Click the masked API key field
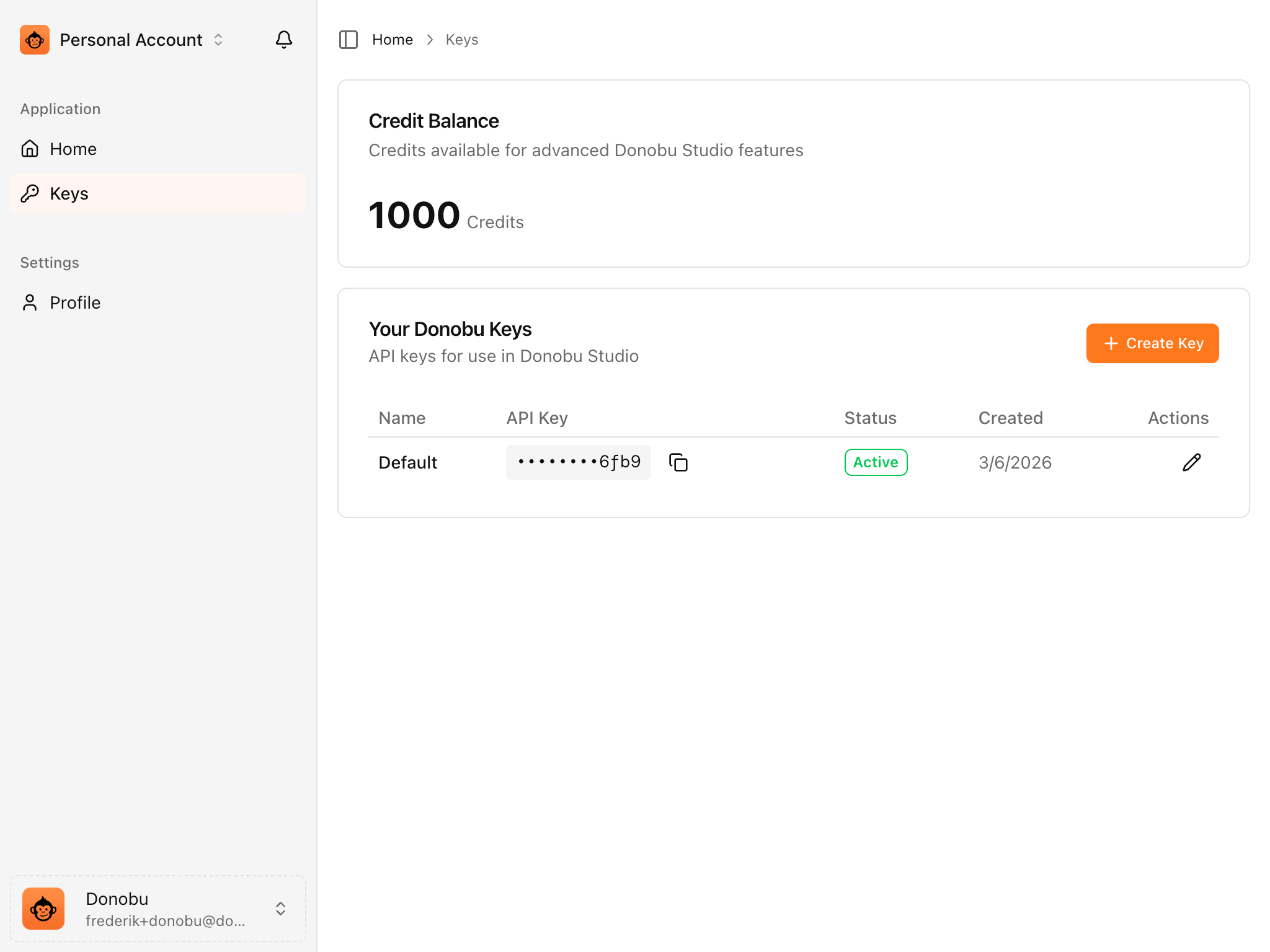Viewport: 1270px width, 952px height. coord(578,462)
